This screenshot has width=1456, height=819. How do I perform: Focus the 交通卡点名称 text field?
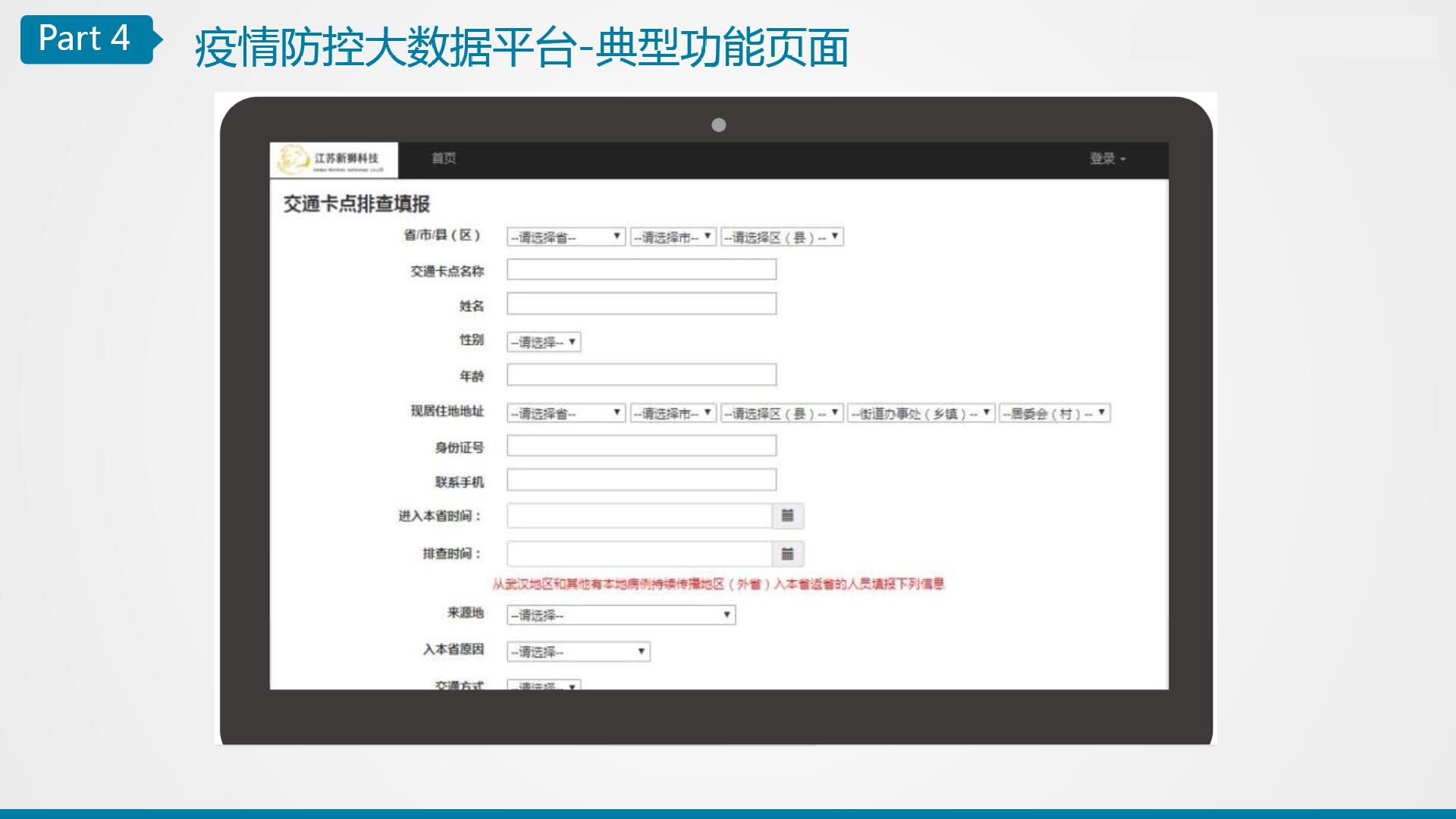pos(642,269)
